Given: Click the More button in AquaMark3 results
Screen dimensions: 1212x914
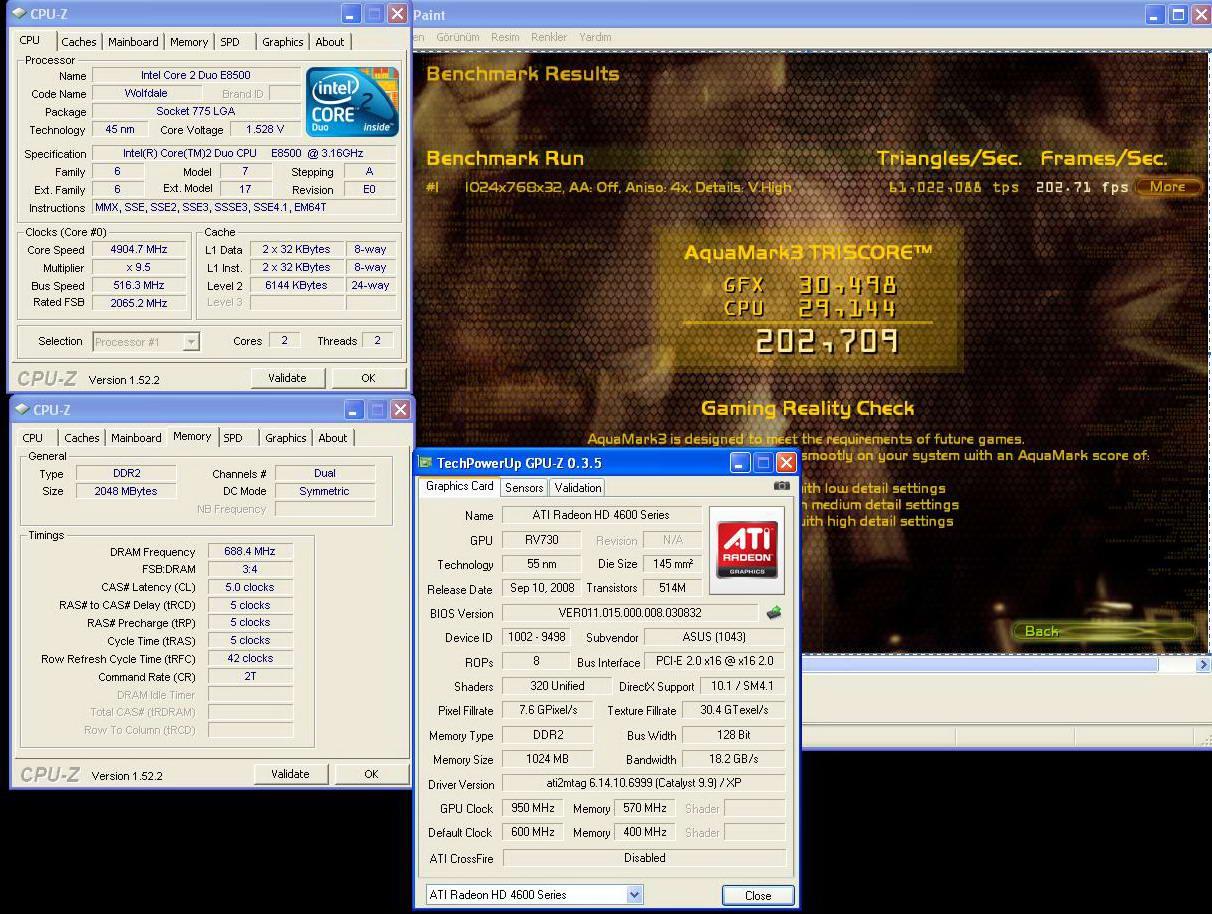Looking at the screenshot, I should pyautogui.click(x=1167, y=187).
